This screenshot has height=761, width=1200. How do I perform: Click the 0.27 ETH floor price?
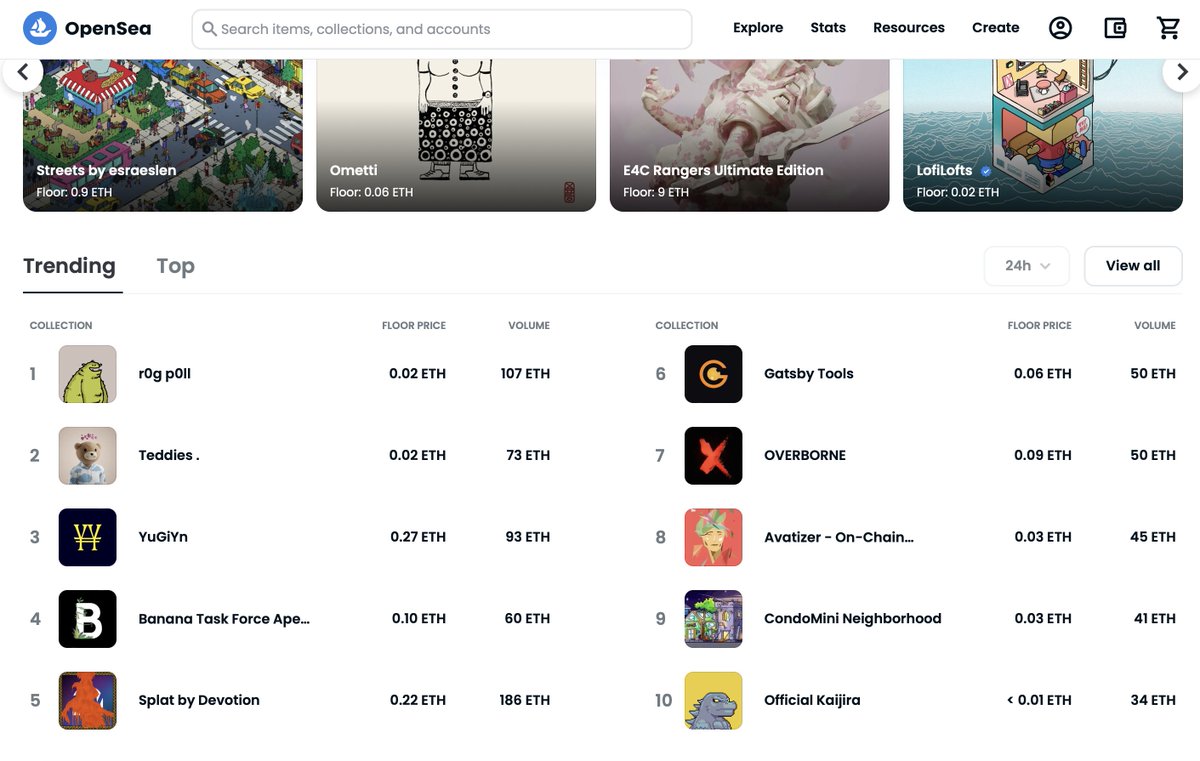click(x=418, y=537)
